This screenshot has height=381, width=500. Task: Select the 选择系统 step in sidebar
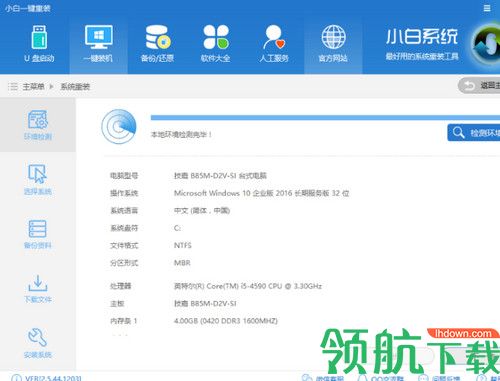click(x=38, y=179)
